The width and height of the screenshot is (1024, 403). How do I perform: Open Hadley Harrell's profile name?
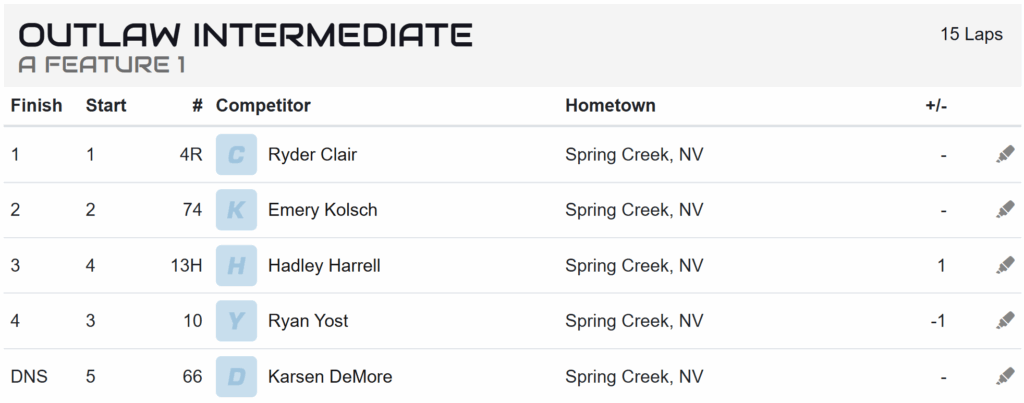click(x=324, y=265)
